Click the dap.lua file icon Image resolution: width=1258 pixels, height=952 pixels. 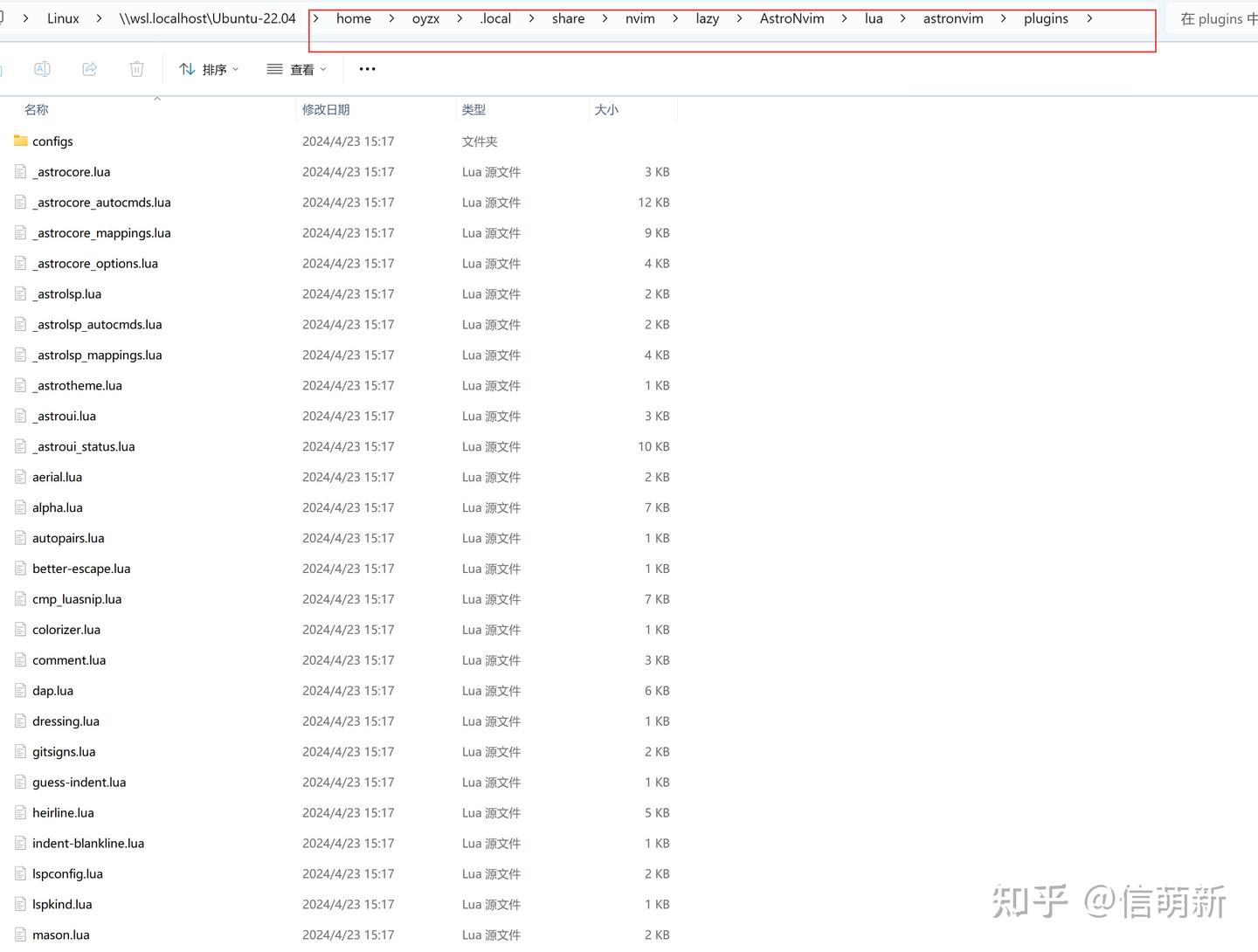click(x=18, y=690)
